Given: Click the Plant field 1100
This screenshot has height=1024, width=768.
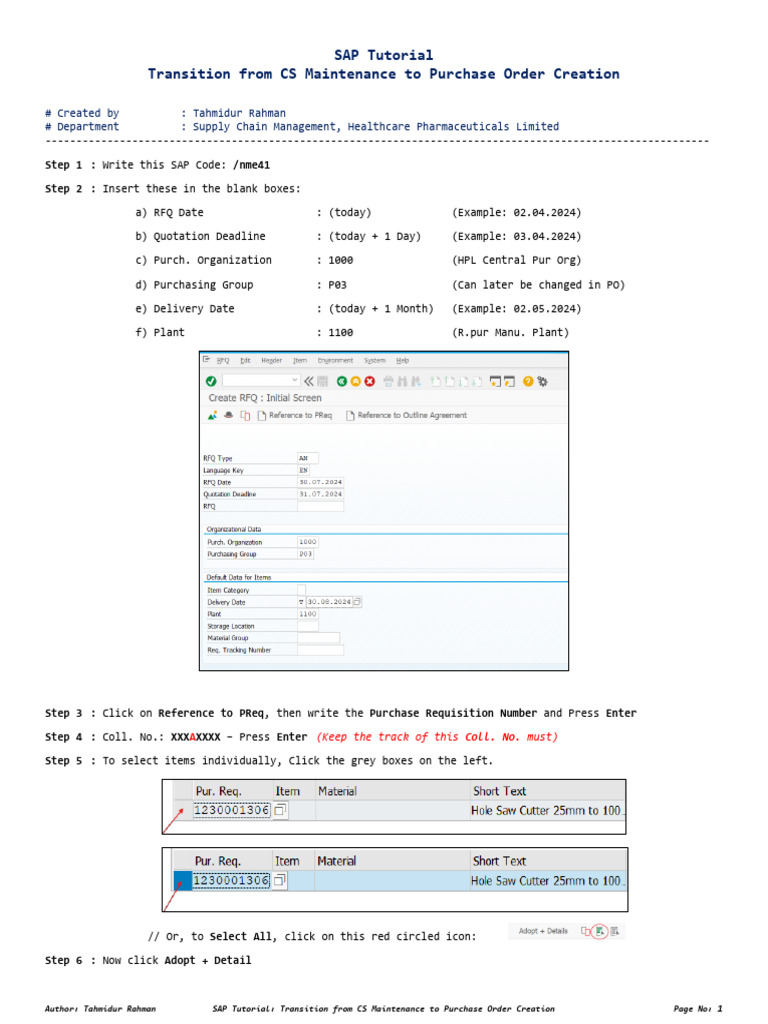Looking at the screenshot, I should (308, 614).
